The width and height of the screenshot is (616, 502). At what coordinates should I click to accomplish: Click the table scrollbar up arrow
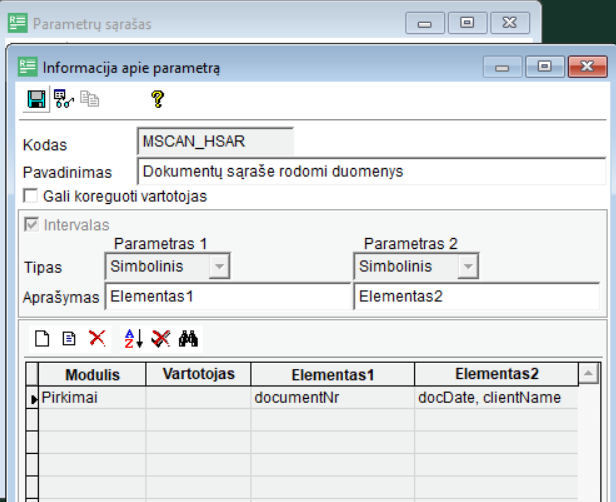click(x=588, y=373)
